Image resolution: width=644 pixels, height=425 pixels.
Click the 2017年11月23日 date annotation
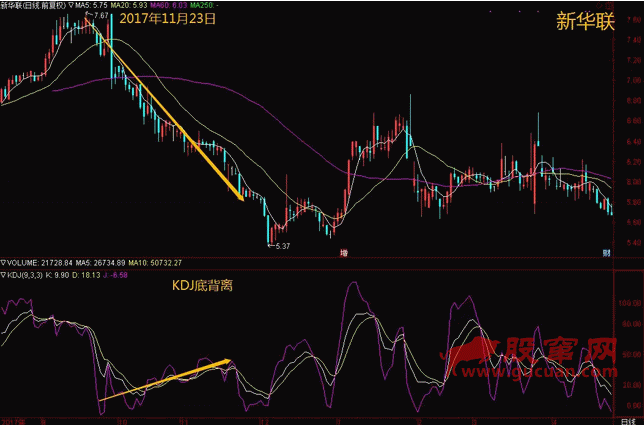click(x=167, y=19)
